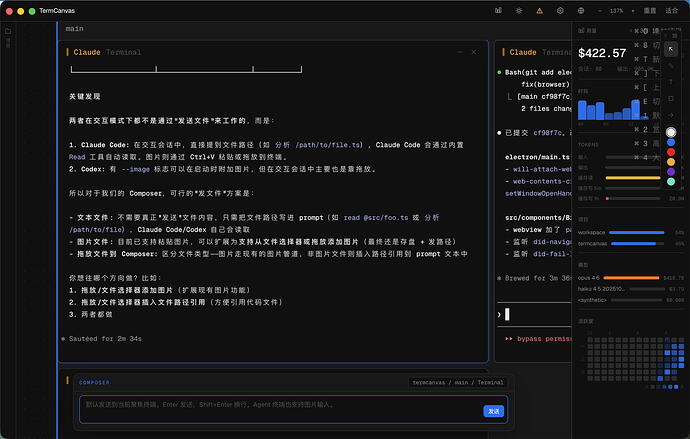The width and height of the screenshot is (690, 439).
Task: Toggle the light theme sun icon
Action: click(519, 11)
